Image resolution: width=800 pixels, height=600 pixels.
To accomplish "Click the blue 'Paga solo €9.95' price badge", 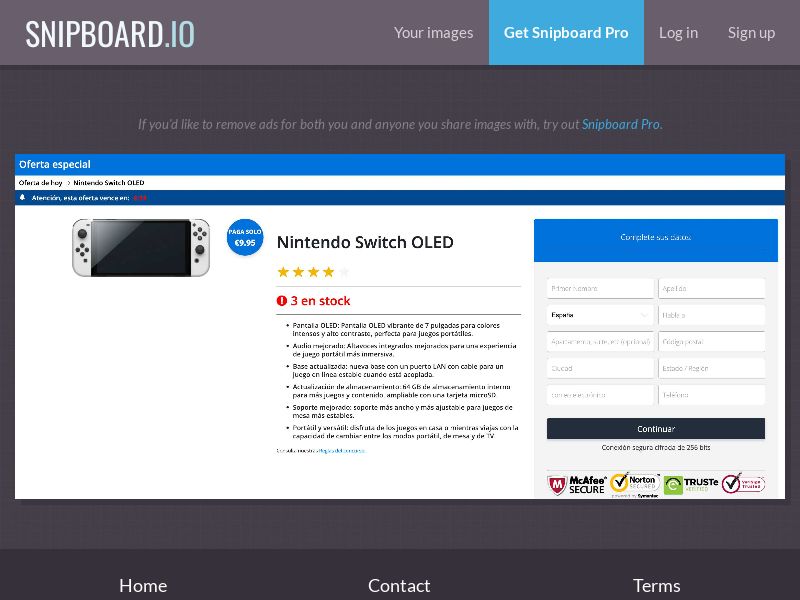I will (x=245, y=237).
